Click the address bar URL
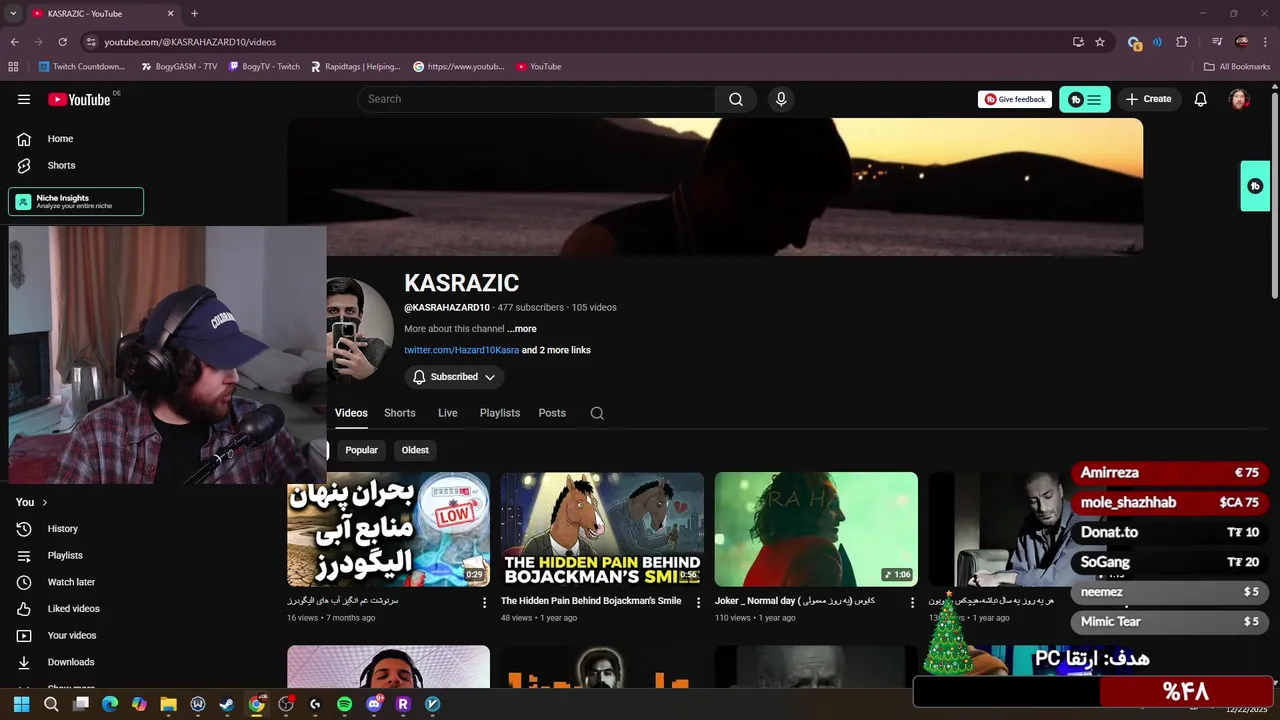The height and width of the screenshot is (720, 1280). [x=190, y=42]
